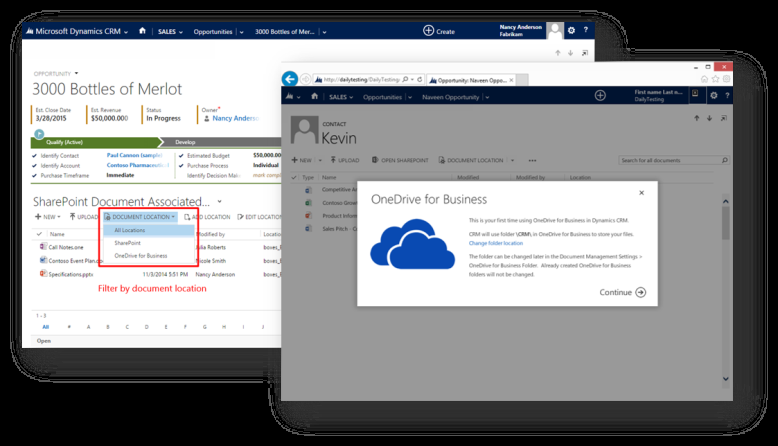
Task: Click the search magnifier in the documents search box
Action: coord(724,160)
